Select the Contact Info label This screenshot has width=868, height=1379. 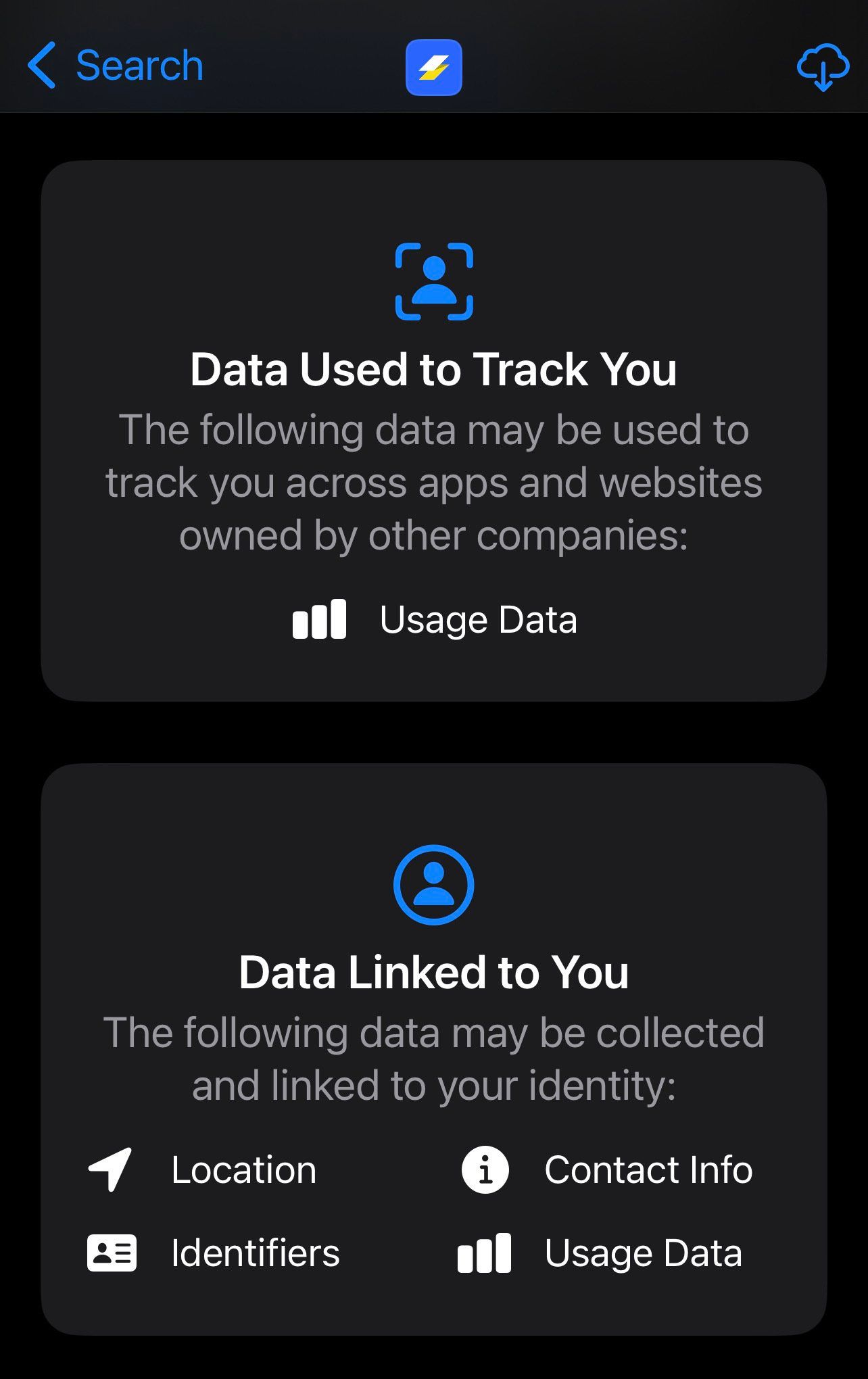tap(648, 1169)
